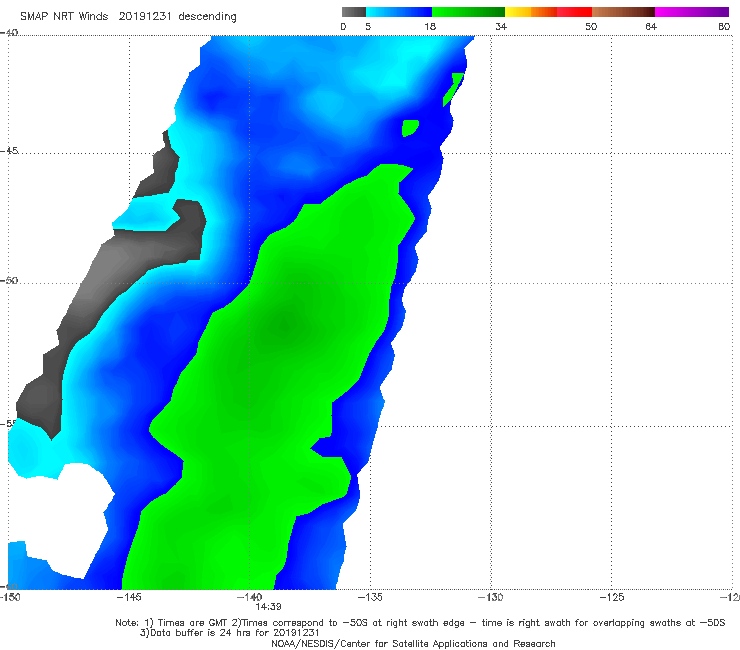Click the color bar label '50'

pyautogui.click(x=591, y=27)
